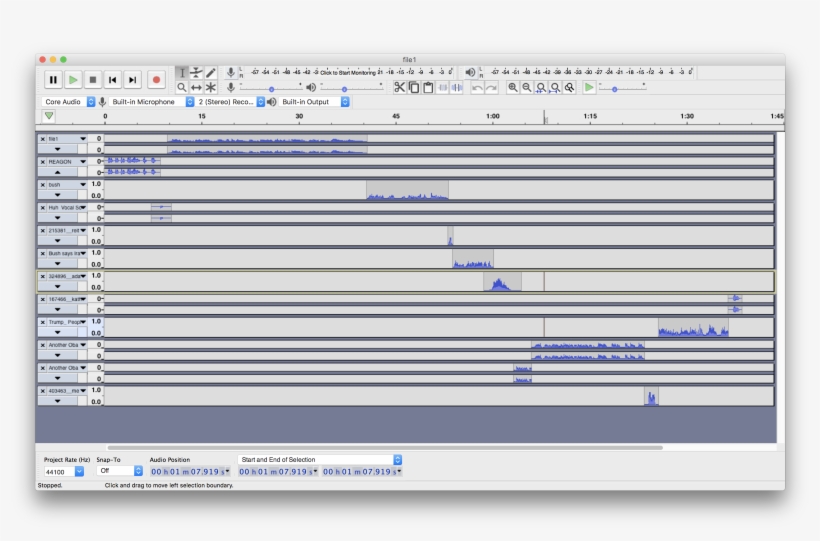
Task: Click Fit project to width icon
Action: tap(555, 87)
